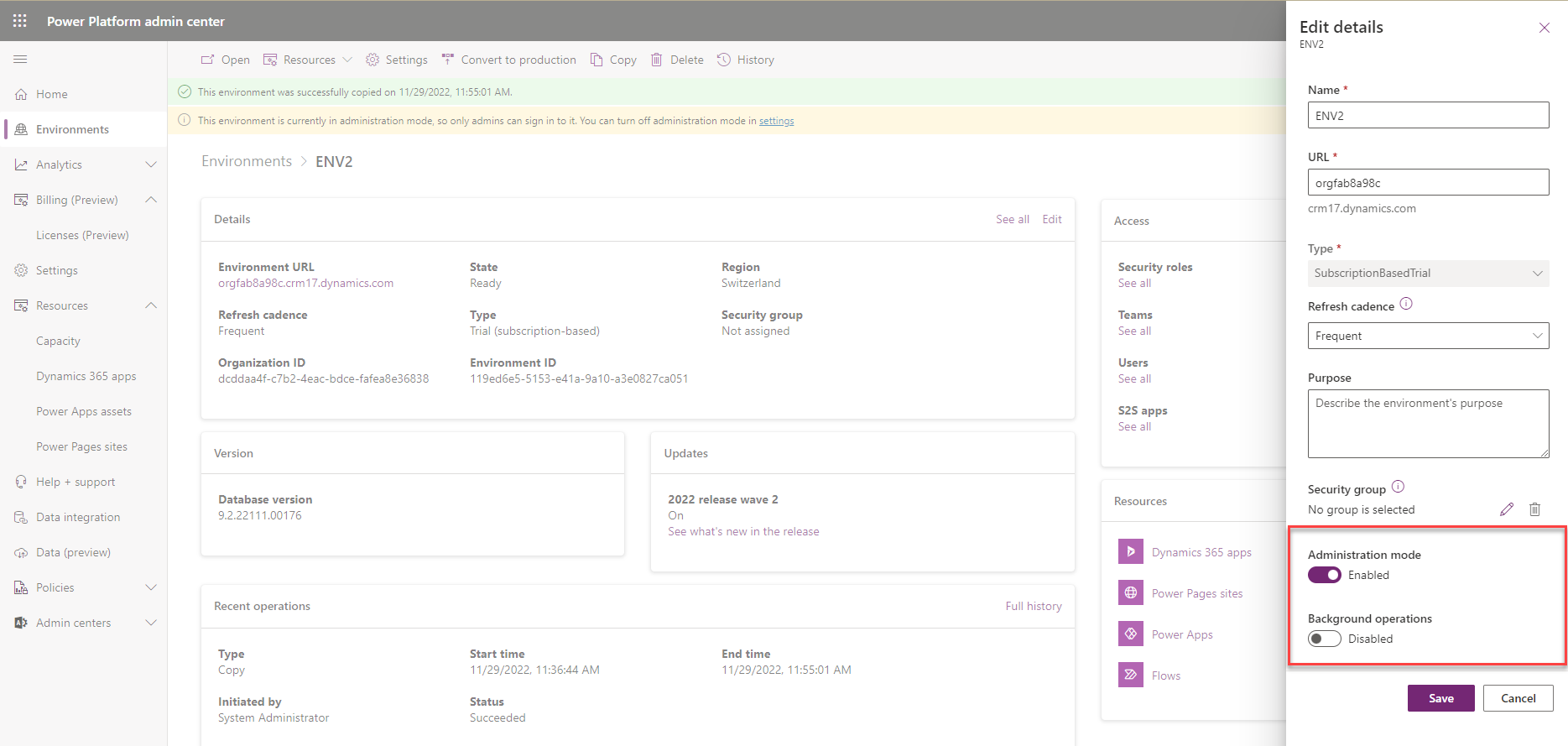Click the Environments globe icon
Screen dimensions: 1568x746
21,130
